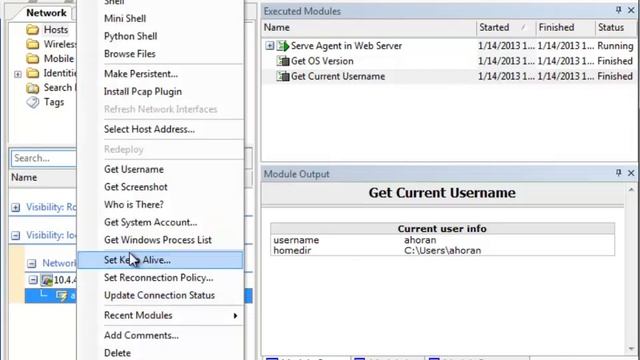This screenshot has width=640, height=360.
Task: Choose Mini Shell from context menu
Action: 125,18
